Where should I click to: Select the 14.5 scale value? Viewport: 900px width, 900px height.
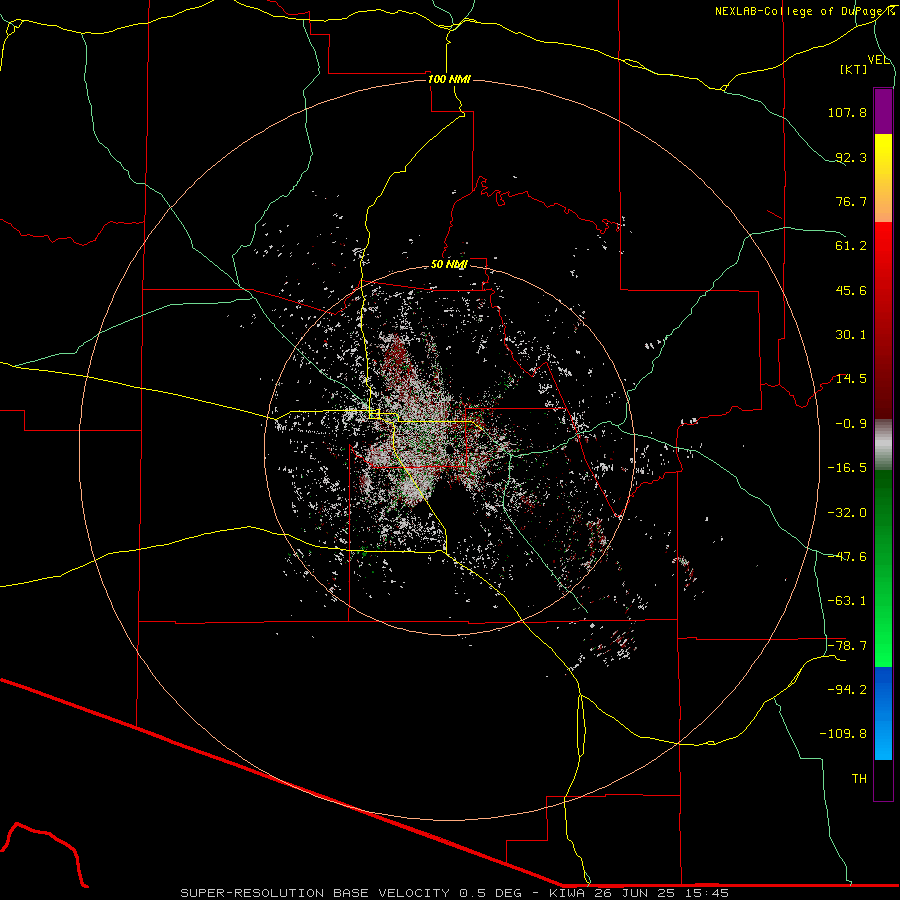click(851, 379)
